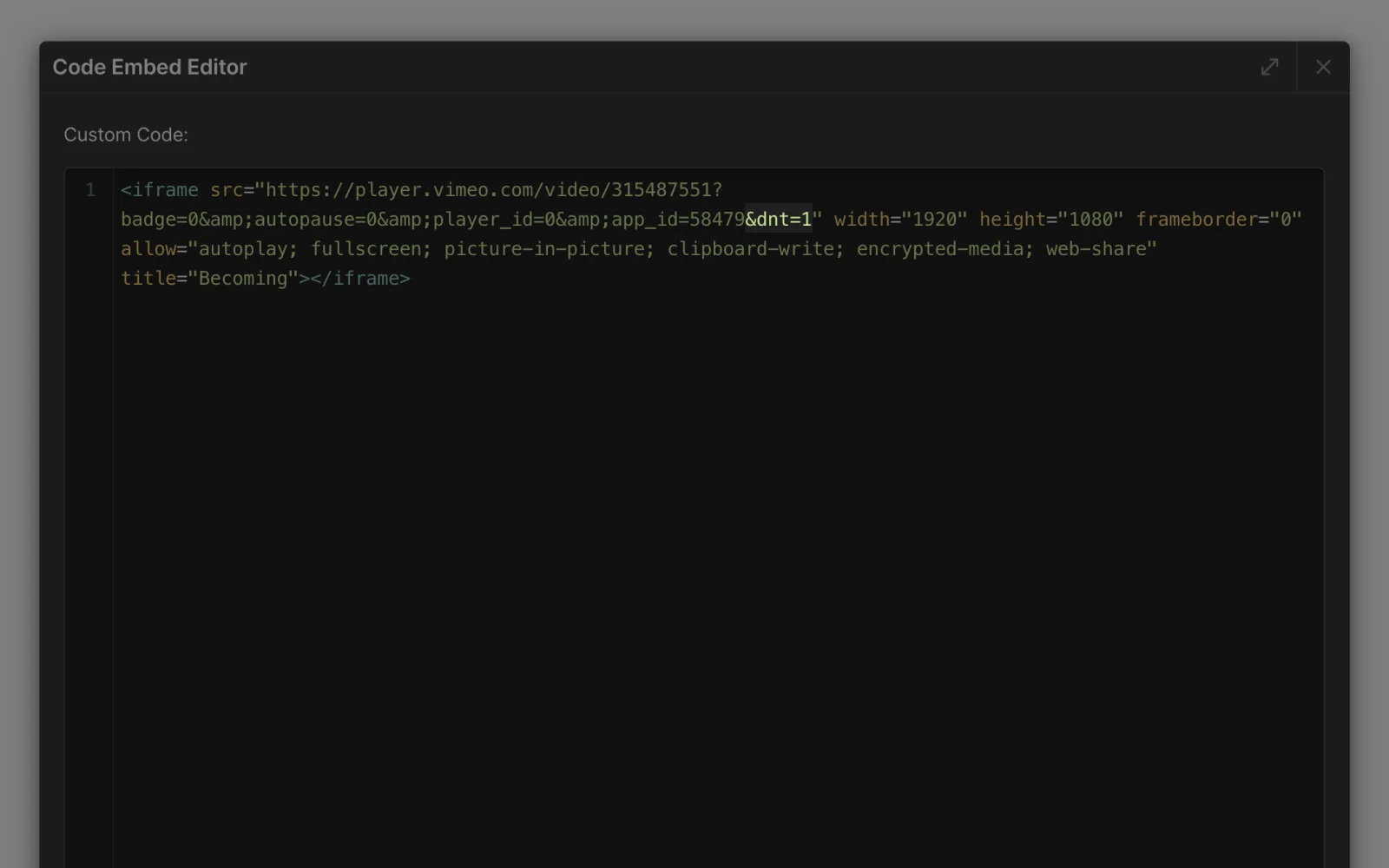
Task: Click the iframe src vimeo URL
Action: click(494, 190)
